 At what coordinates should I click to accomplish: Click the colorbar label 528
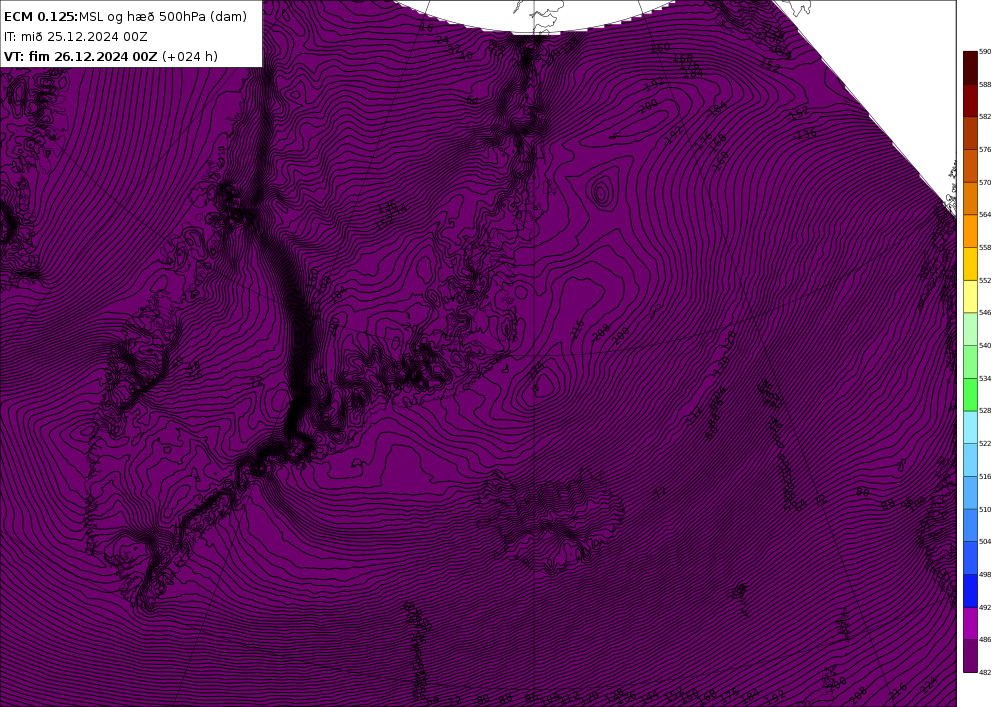[985, 411]
